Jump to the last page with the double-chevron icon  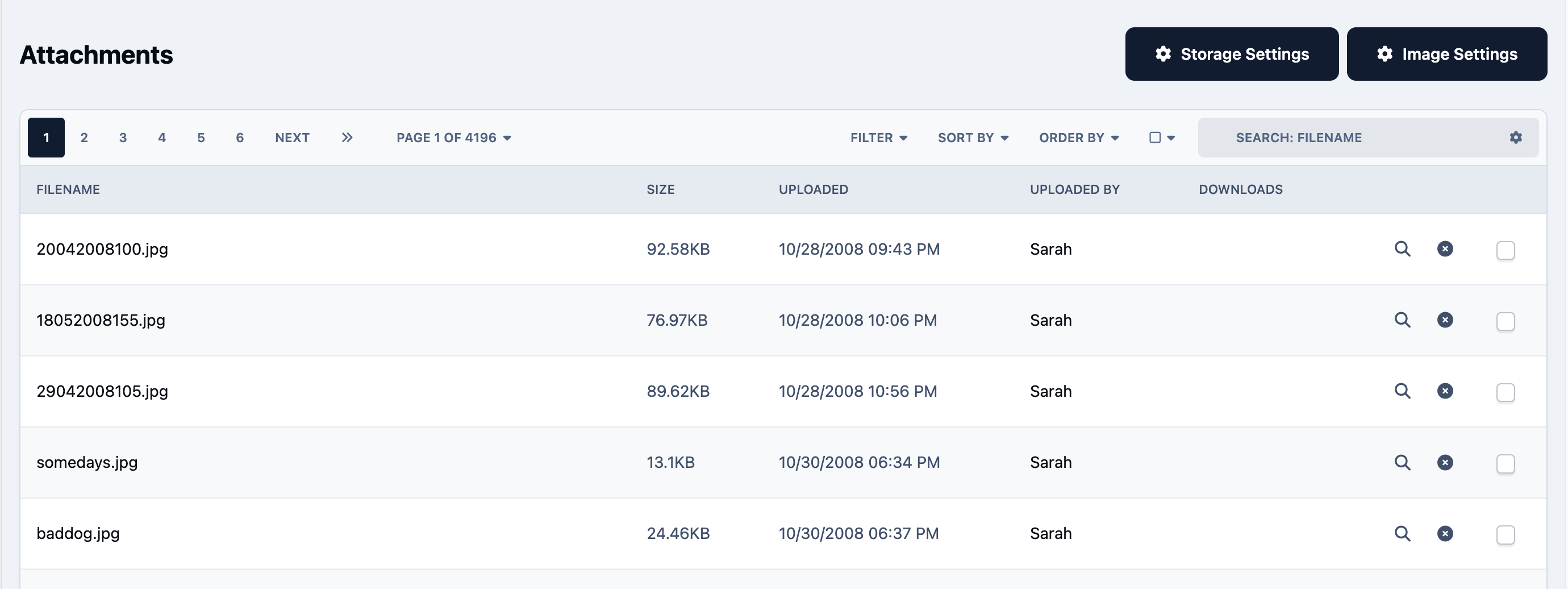(347, 138)
